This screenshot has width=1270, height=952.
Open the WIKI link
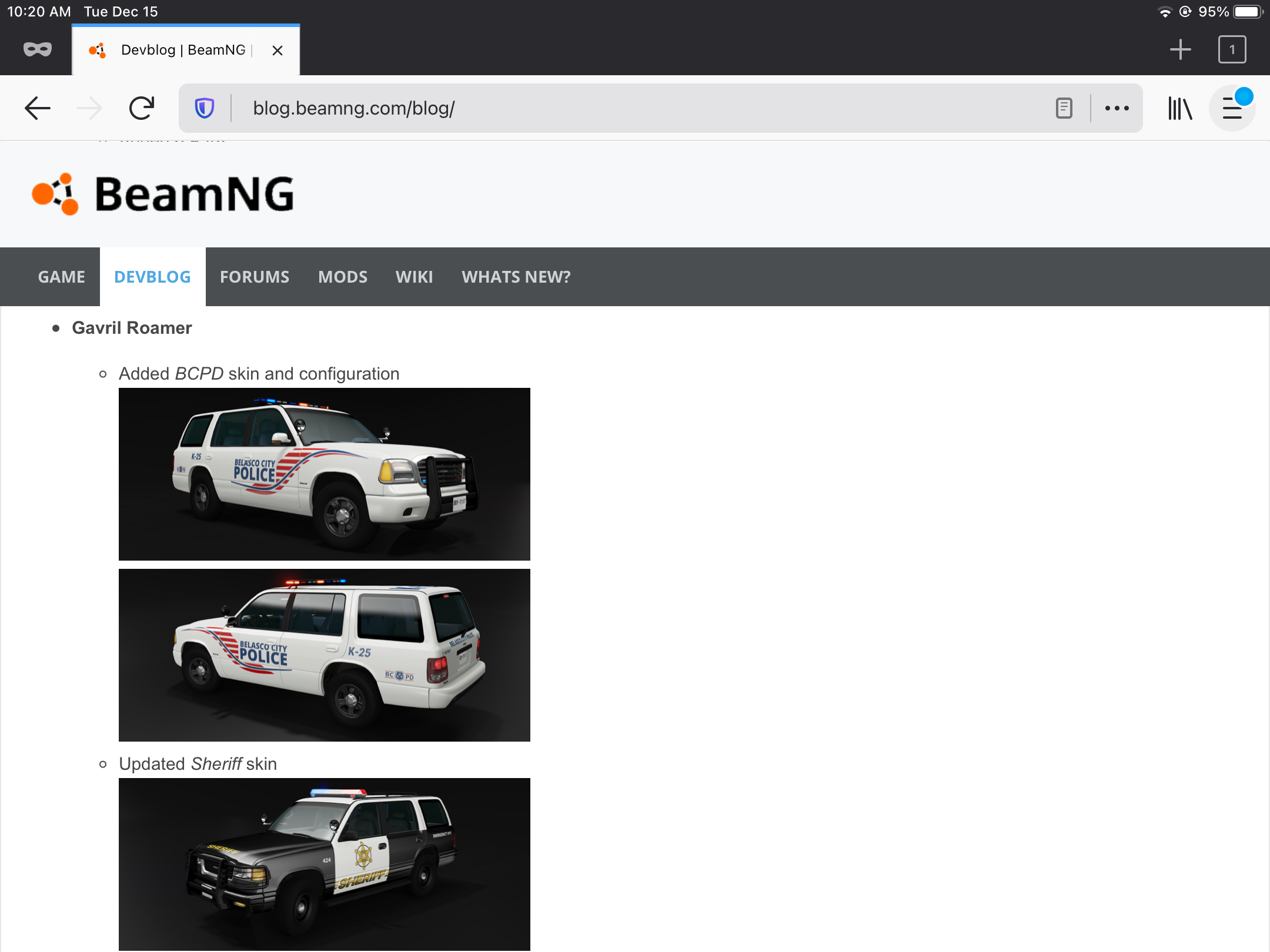click(415, 277)
